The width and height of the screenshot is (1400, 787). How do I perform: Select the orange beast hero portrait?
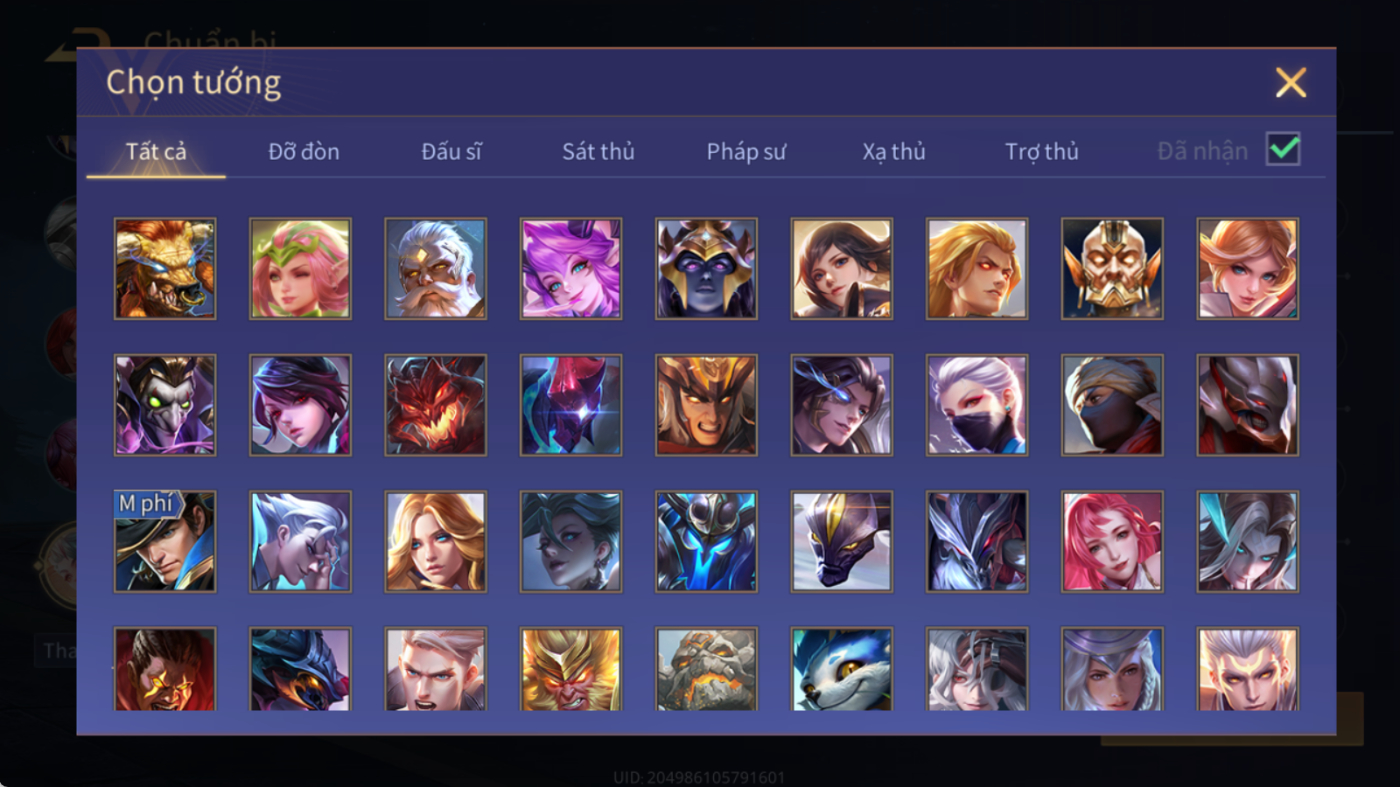tap(165, 269)
